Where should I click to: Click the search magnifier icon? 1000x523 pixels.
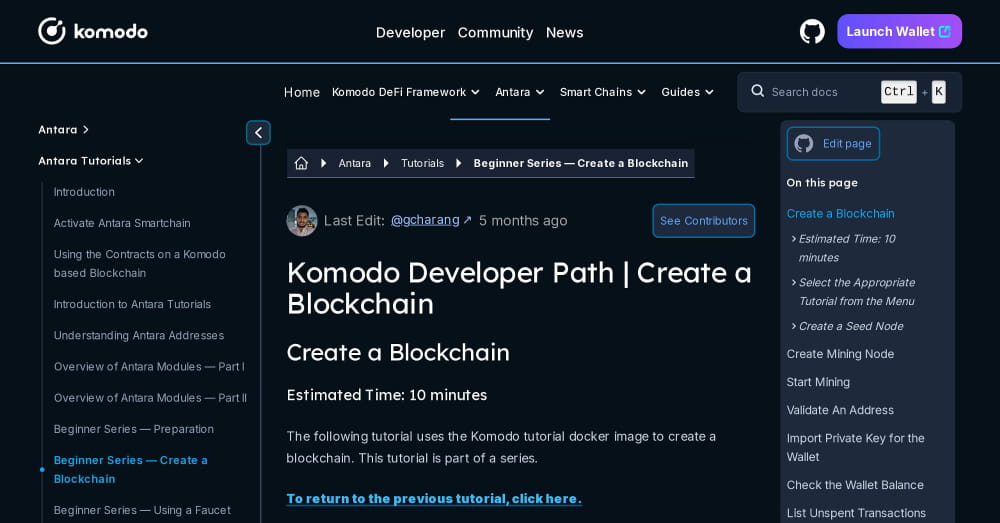tap(758, 91)
